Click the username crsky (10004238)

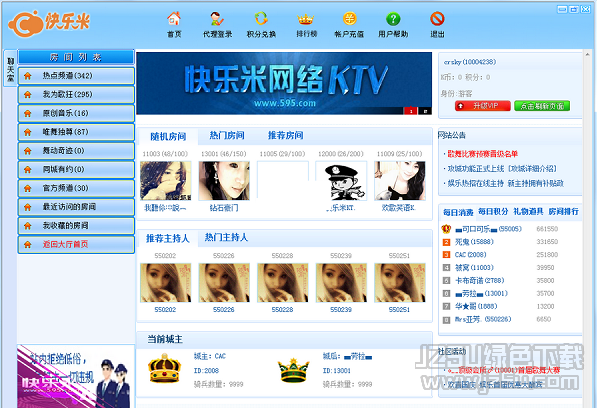coord(470,62)
